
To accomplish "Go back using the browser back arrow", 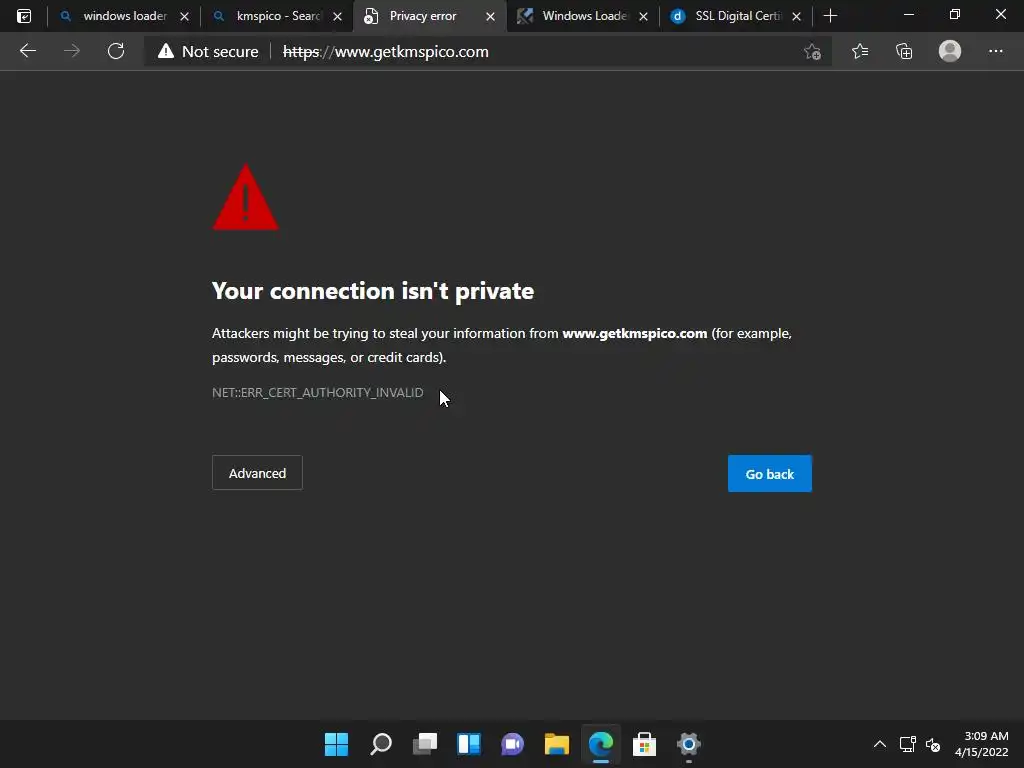I will point(27,51).
